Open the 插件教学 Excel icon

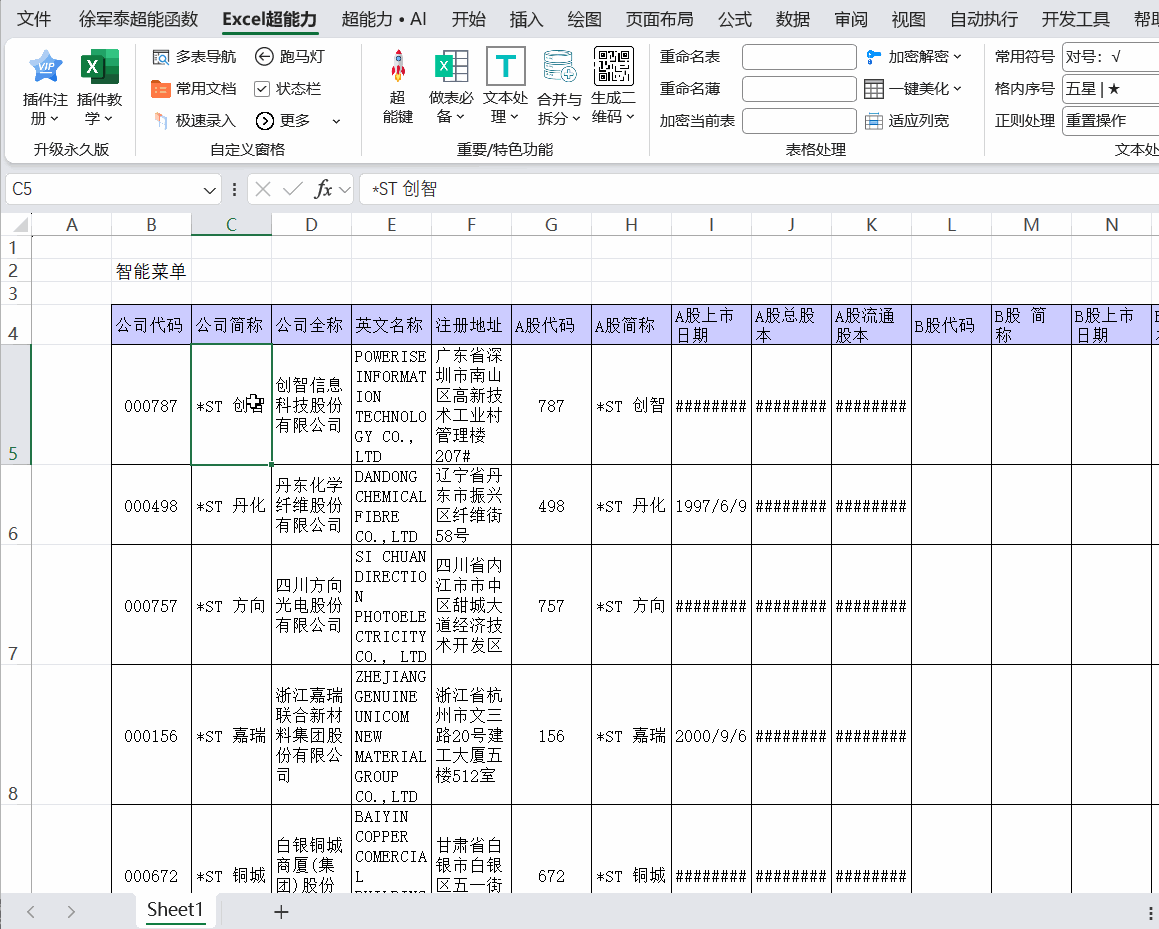tap(99, 67)
